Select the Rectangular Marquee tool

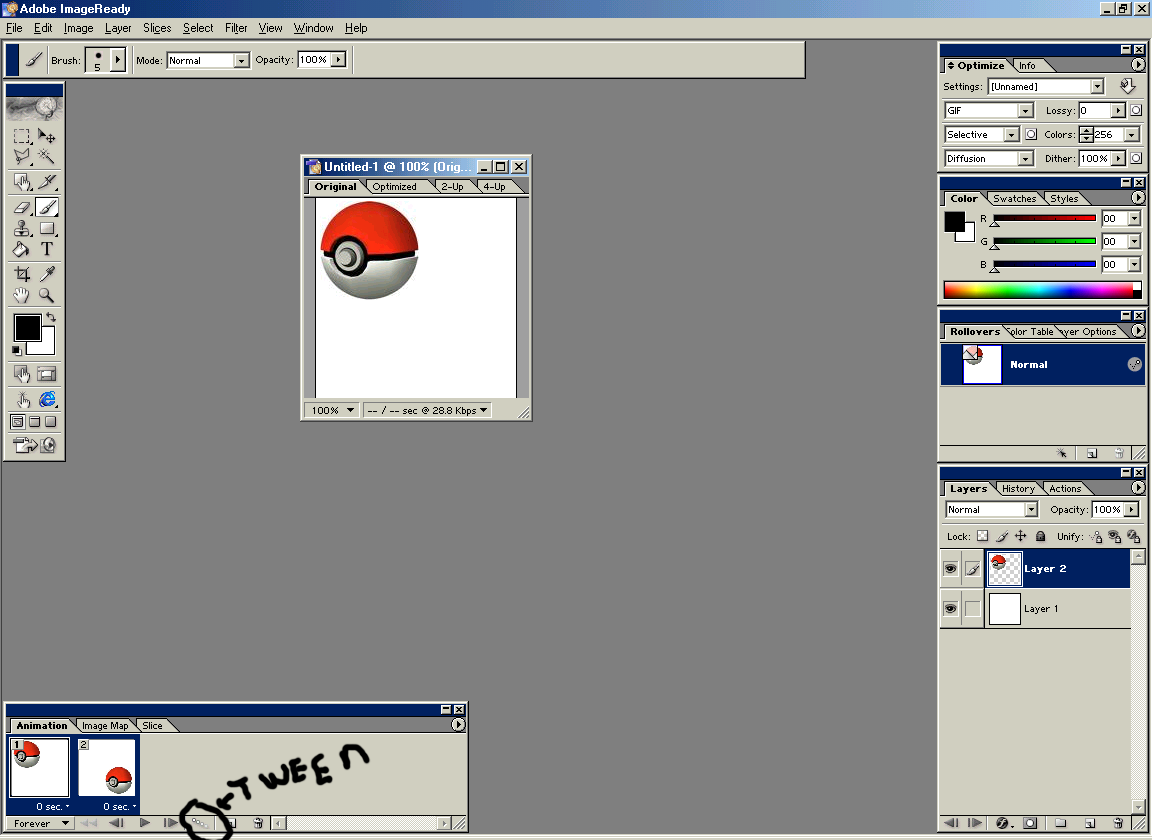coord(22,136)
